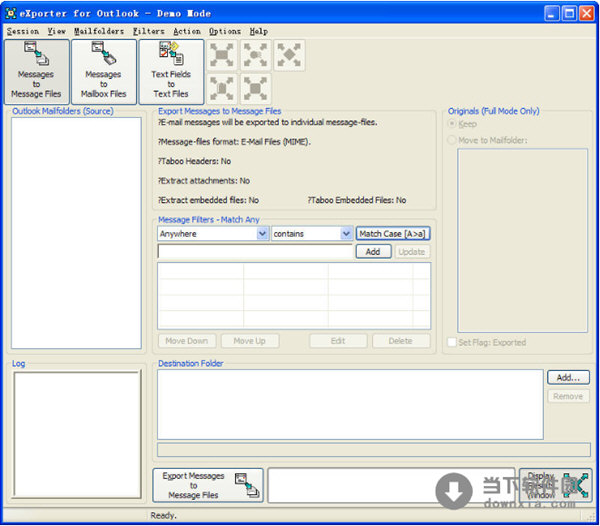Viewport: 600px width, 526px height.
Task: Click the Move Down button
Action: point(187,340)
